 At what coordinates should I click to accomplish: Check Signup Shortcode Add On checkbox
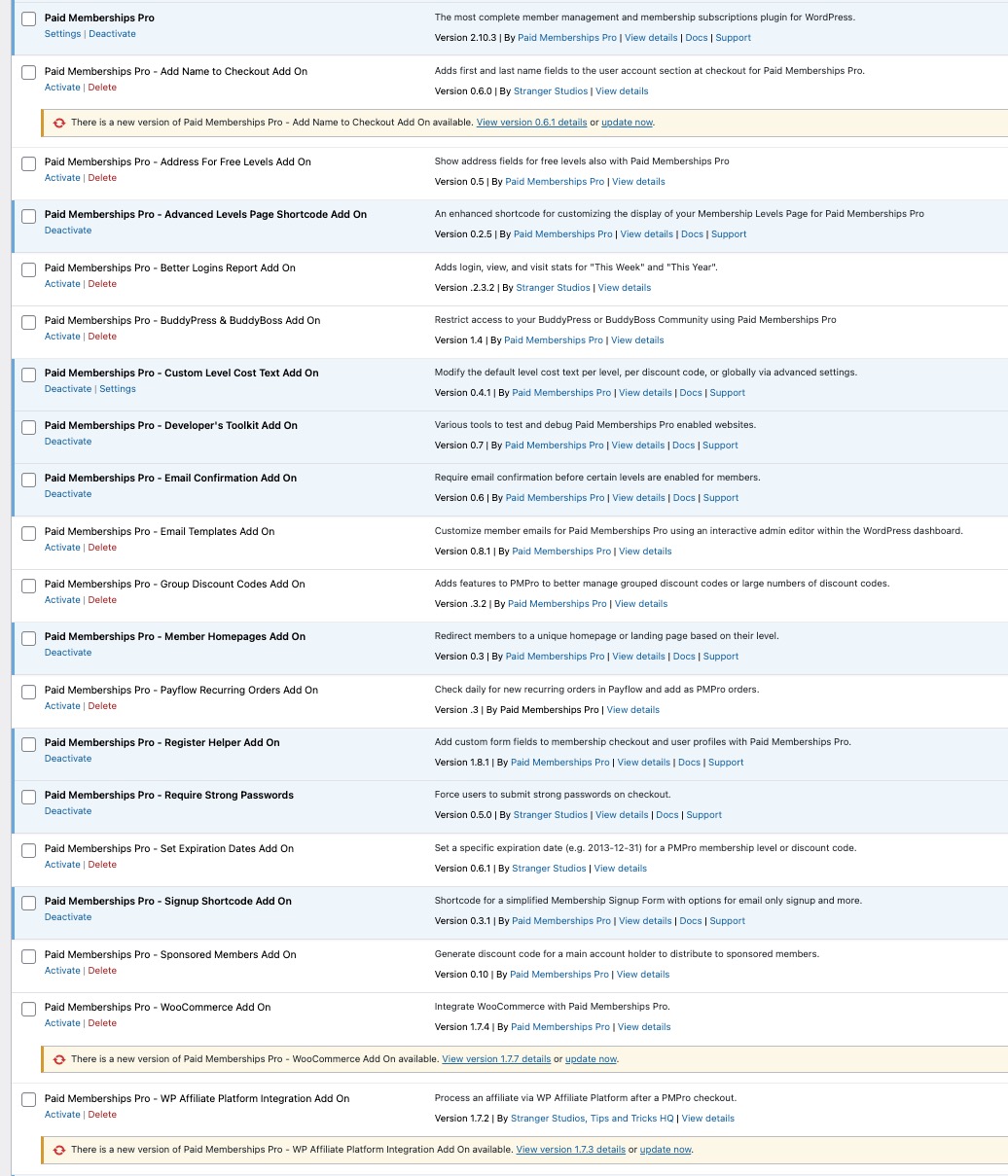click(x=28, y=903)
